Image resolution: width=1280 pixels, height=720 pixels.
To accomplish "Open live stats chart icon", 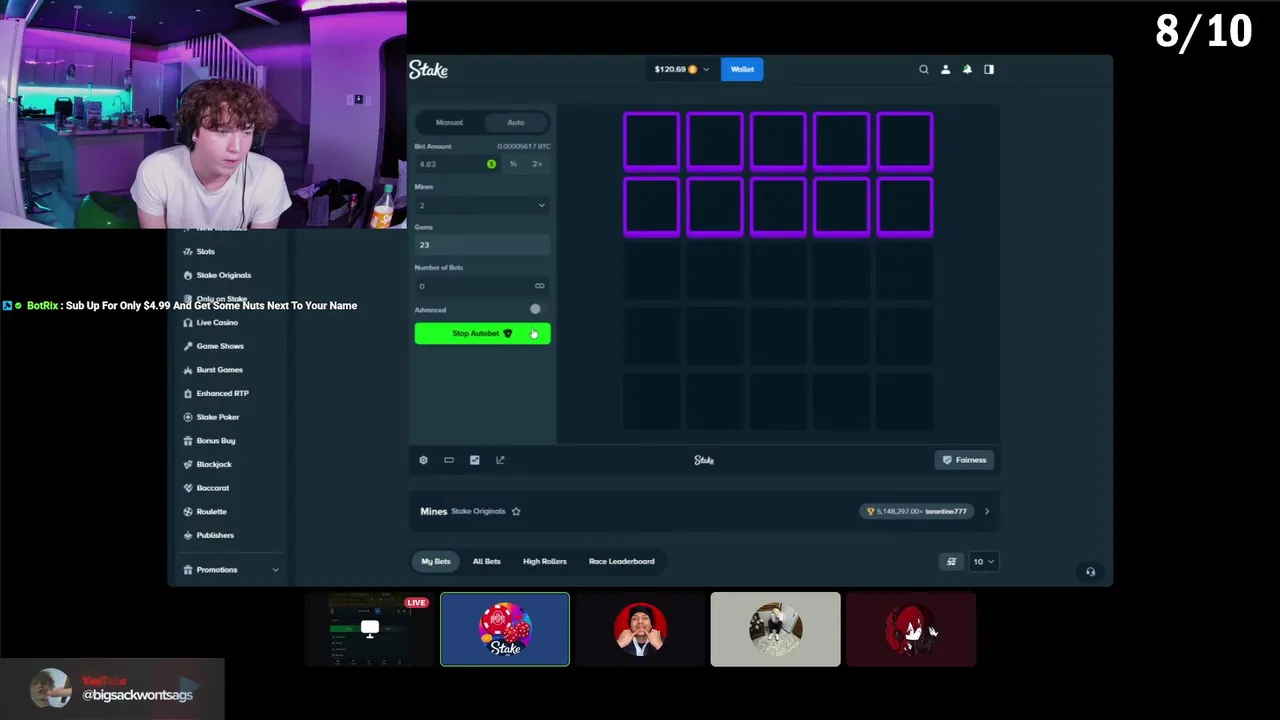I will [x=475, y=460].
